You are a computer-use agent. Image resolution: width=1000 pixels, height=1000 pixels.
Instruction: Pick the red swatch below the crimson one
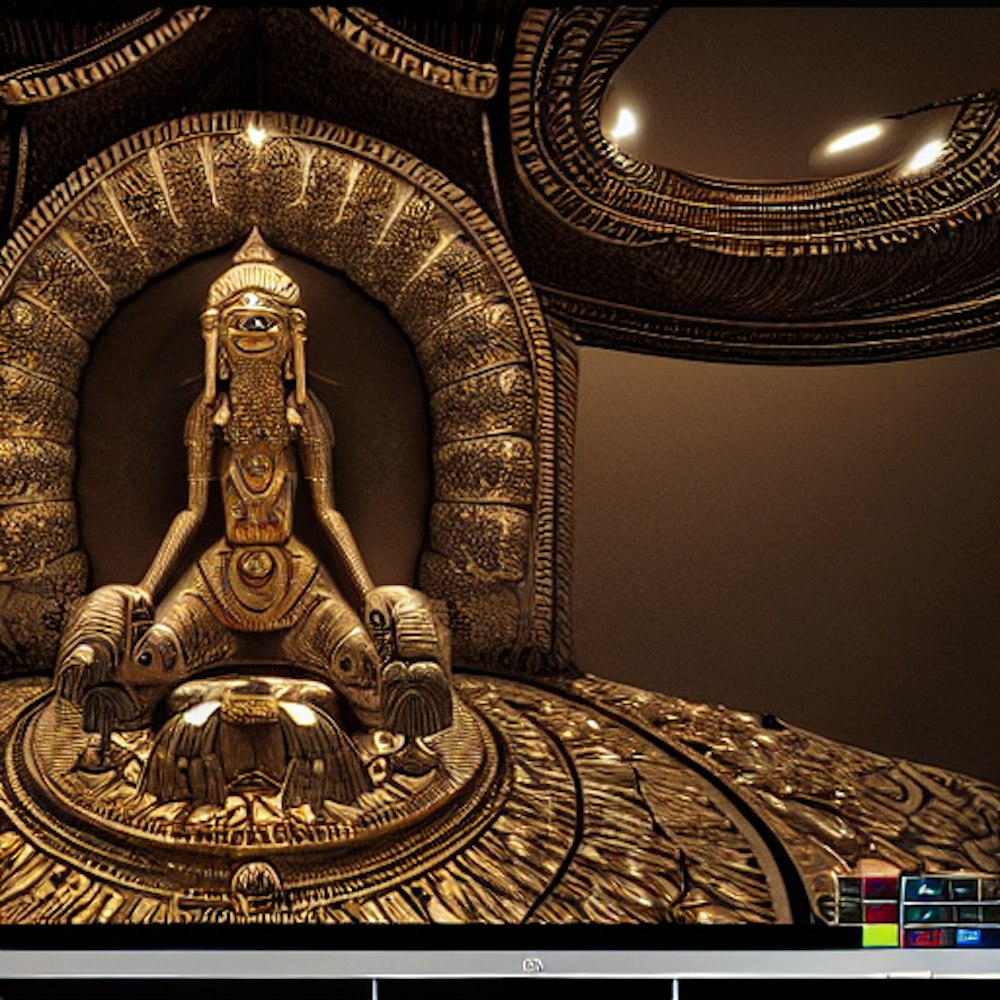coord(881,913)
